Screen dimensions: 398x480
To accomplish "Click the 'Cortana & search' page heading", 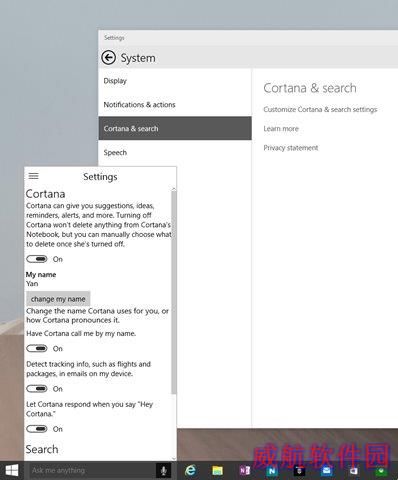I will (x=310, y=88).
